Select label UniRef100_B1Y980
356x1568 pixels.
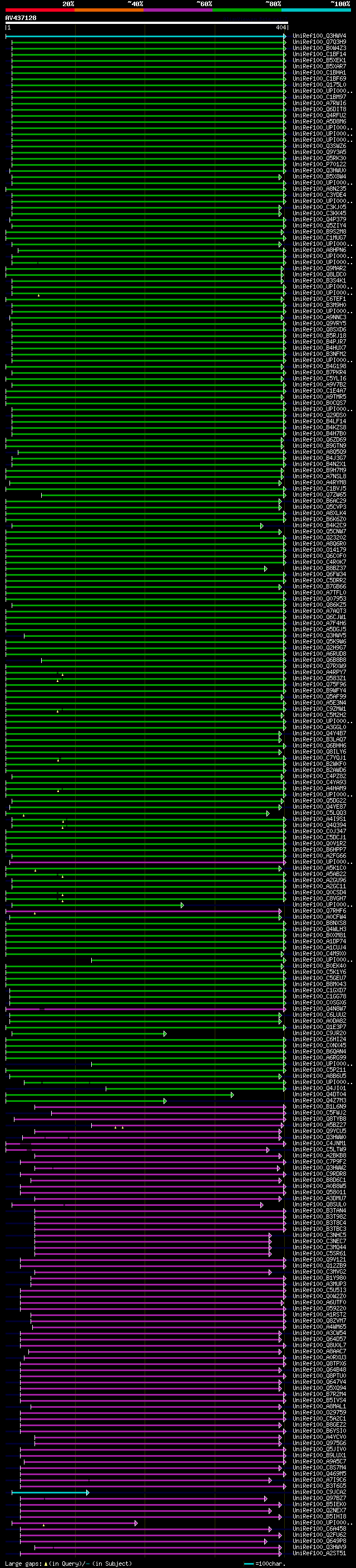click(319, 1278)
